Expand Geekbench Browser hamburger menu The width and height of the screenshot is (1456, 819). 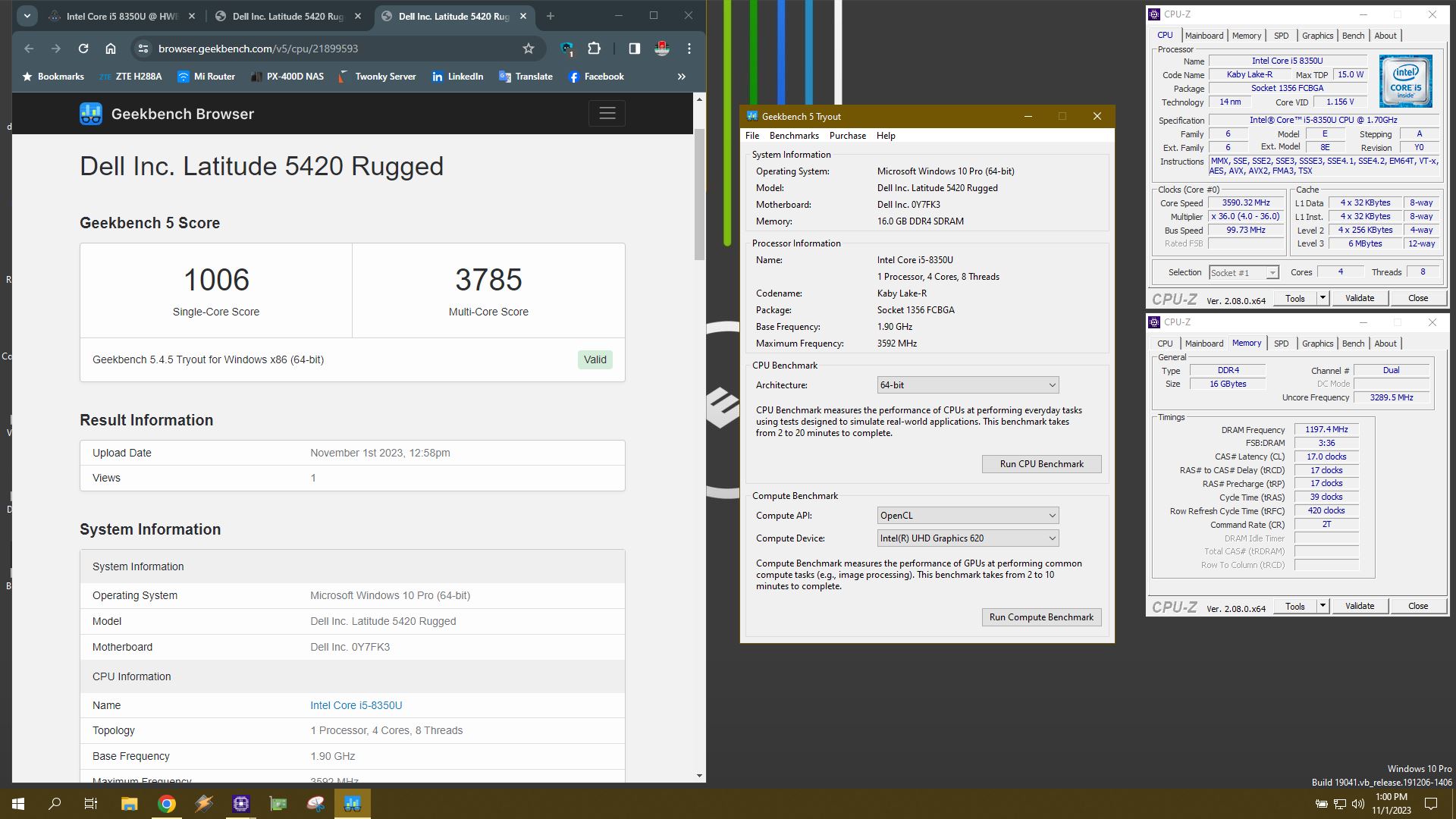pyautogui.click(x=607, y=114)
